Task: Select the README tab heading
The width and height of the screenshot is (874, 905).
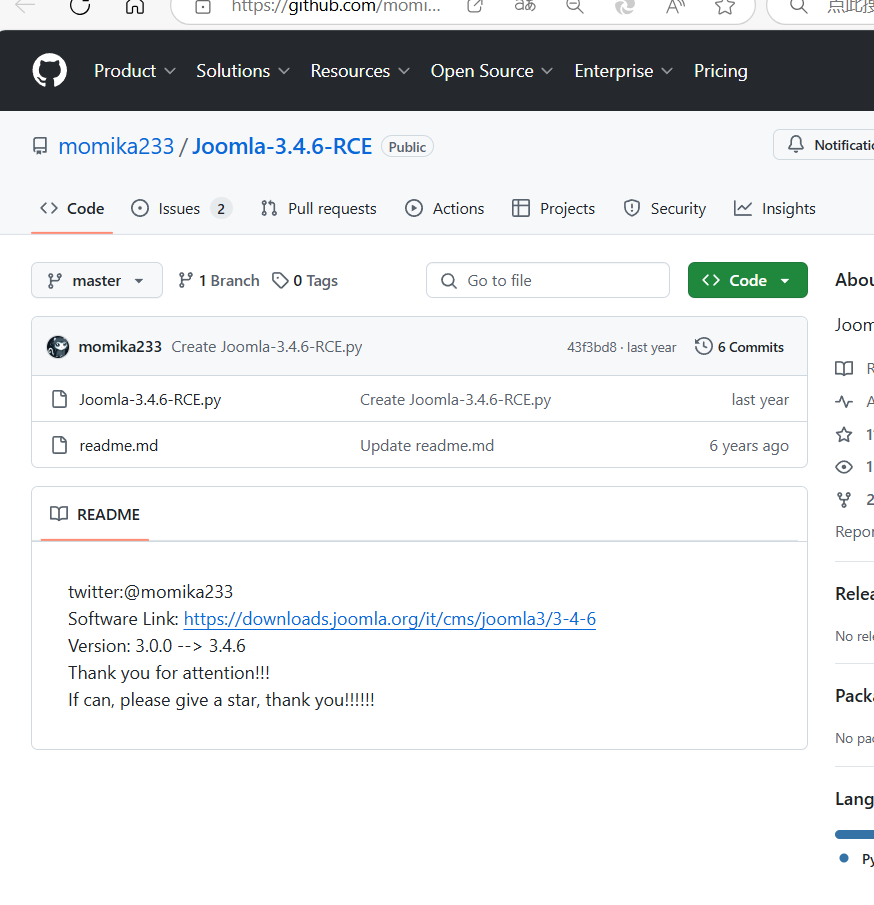Action: point(95,514)
